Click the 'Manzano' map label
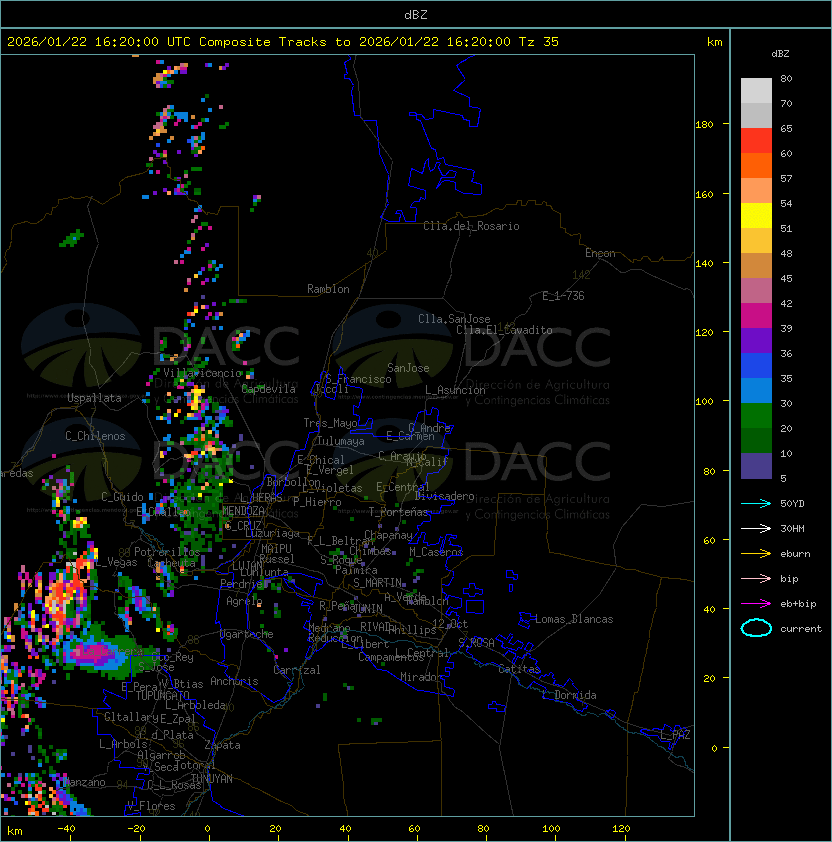This screenshot has height=842, width=832. coord(84,782)
